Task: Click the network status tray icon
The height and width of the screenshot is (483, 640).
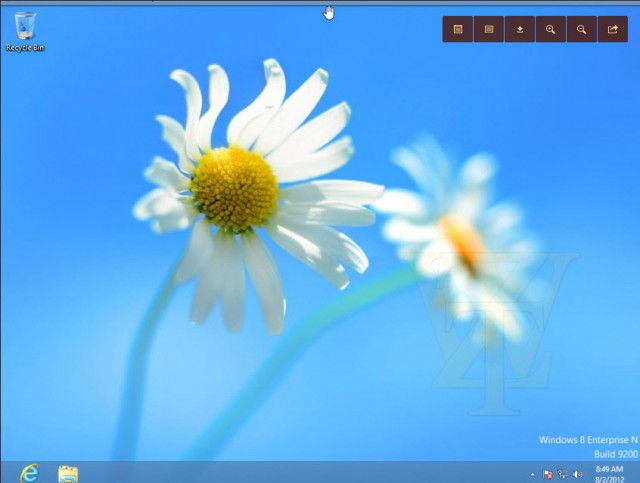Action: point(563,474)
